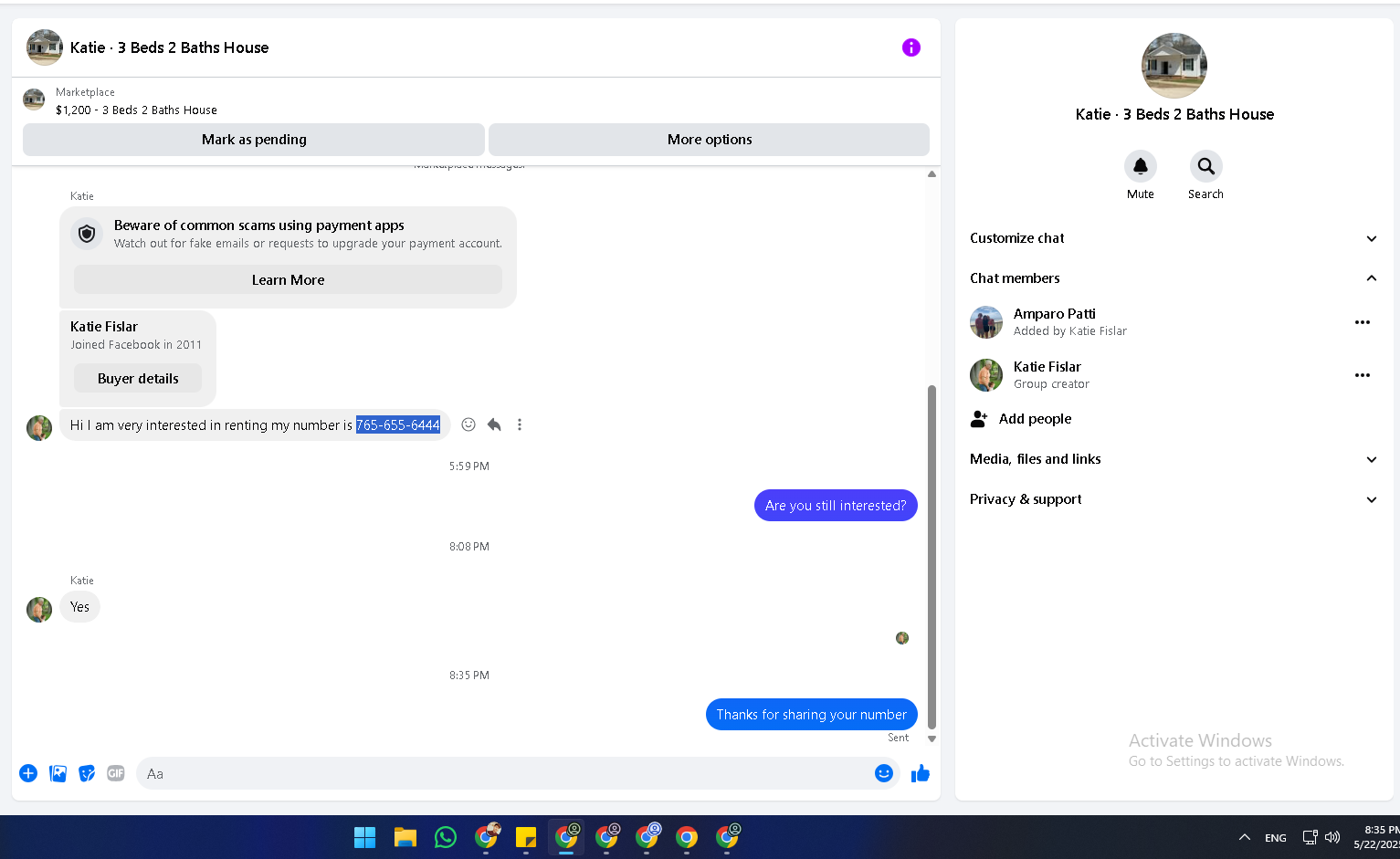Screen dimensions: 1400x859
Task: Select the Amparo Patti name in Chat members
Action: click(1055, 314)
